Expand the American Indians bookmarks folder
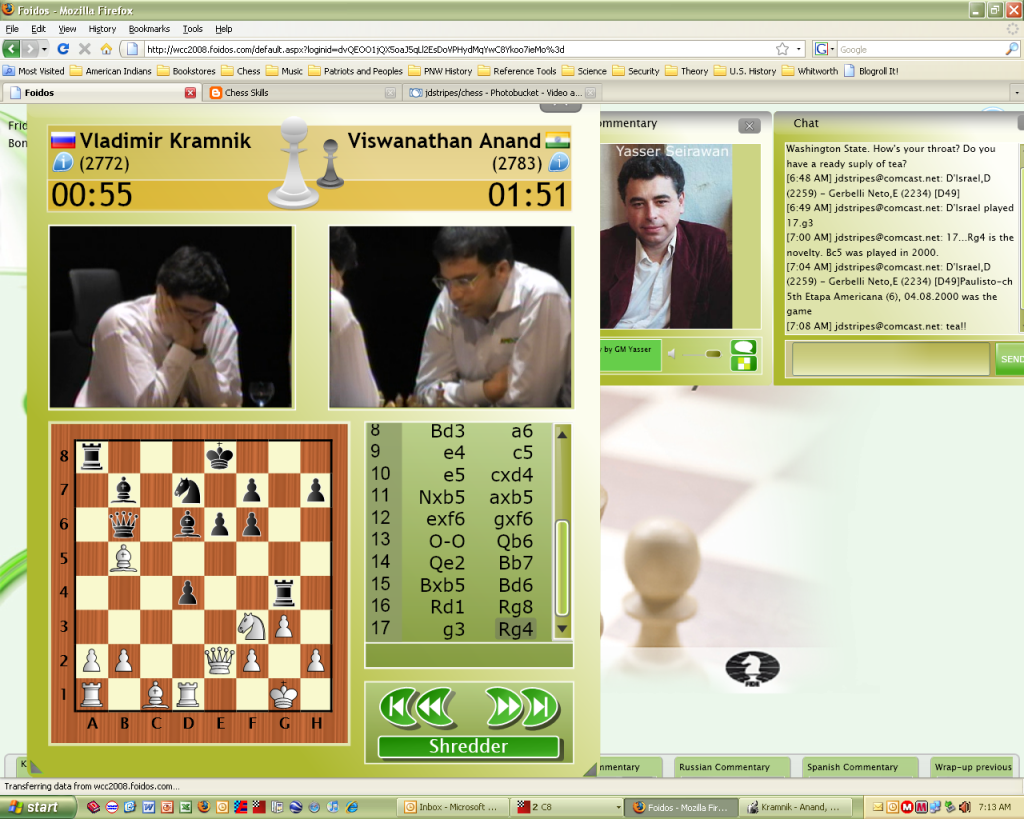Screen dimensions: 1024x819 [x=111, y=71]
